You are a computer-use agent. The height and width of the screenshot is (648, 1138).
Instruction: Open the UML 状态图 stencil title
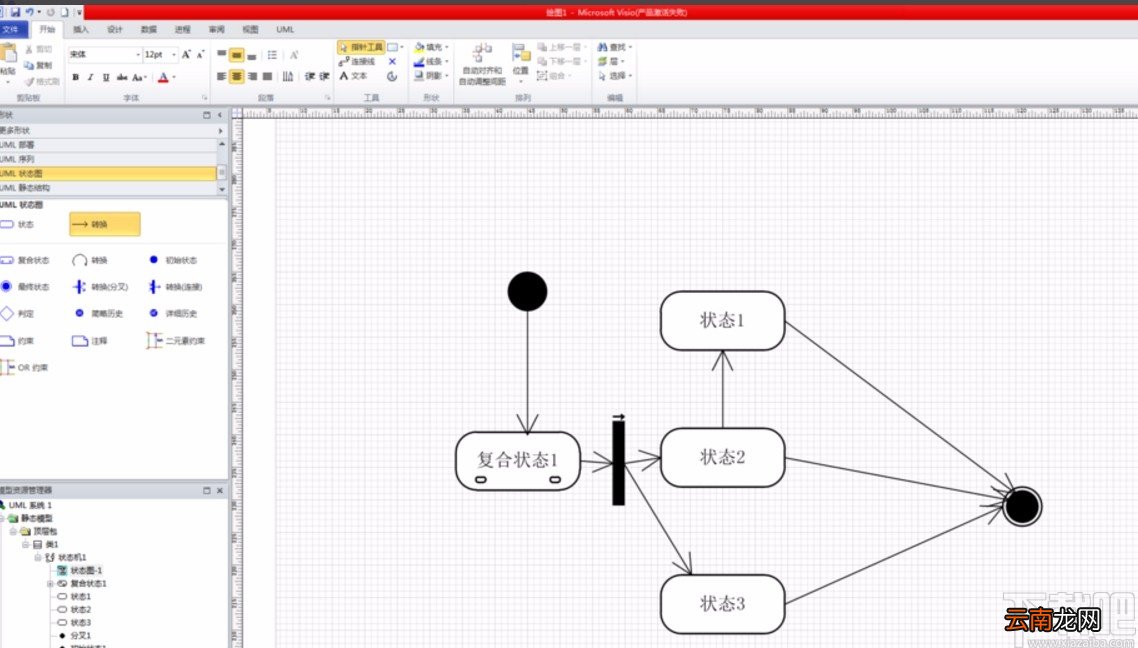click(x=107, y=173)
